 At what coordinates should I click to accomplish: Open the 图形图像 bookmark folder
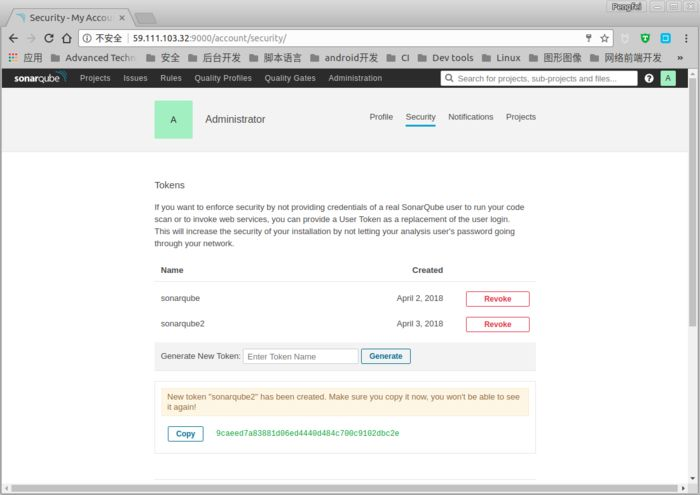pos(555,58)
